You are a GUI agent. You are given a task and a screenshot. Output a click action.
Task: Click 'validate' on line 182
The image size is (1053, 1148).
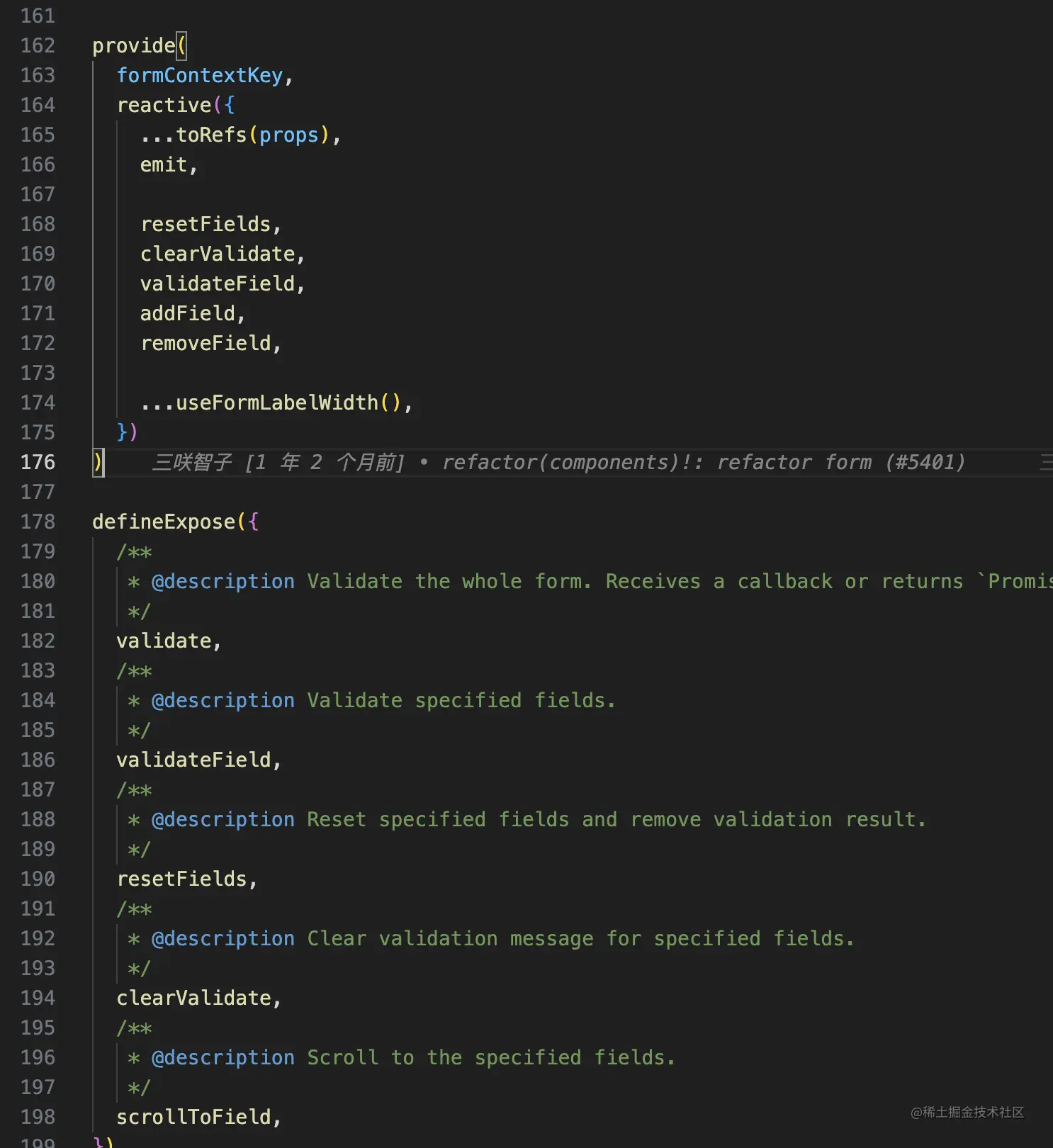[164, 641]
